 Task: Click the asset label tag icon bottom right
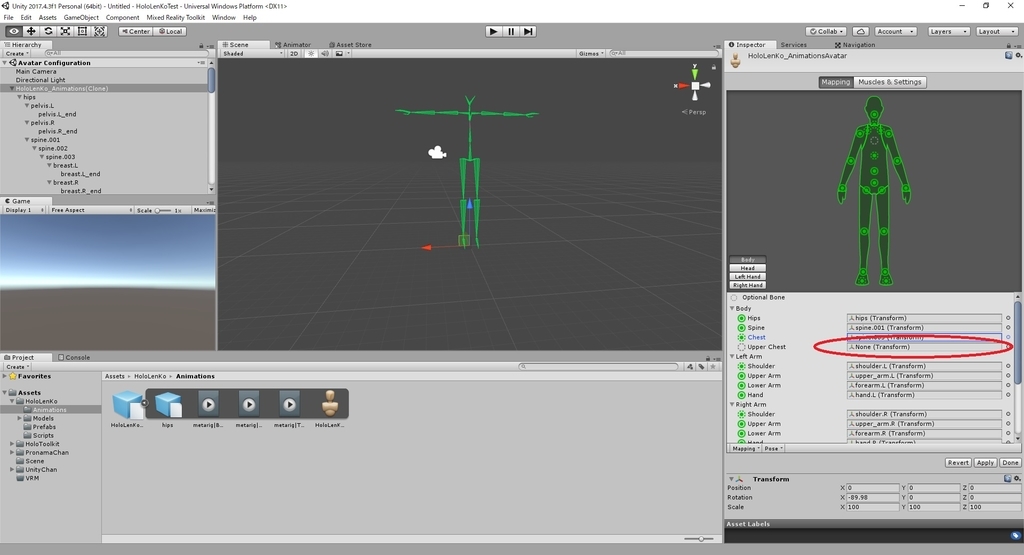pyautogui.click(x=1015, y=535)
